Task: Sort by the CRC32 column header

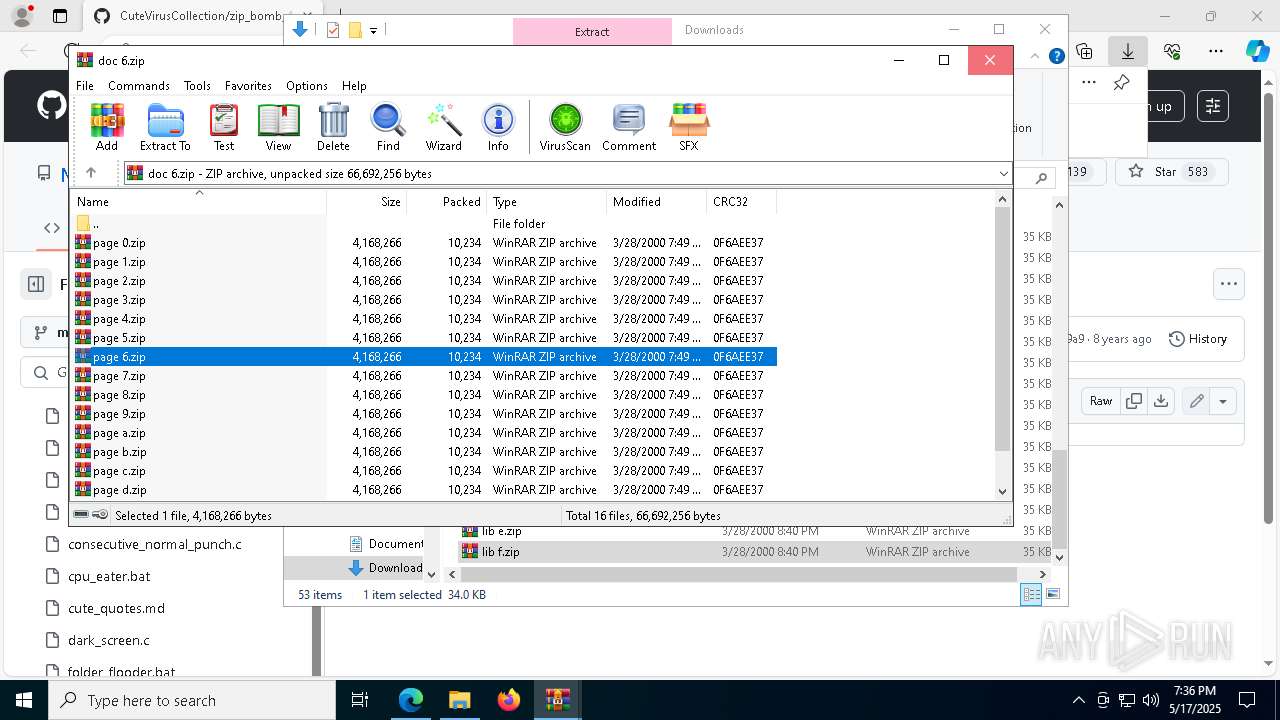Action: click(x=741, y=202)
